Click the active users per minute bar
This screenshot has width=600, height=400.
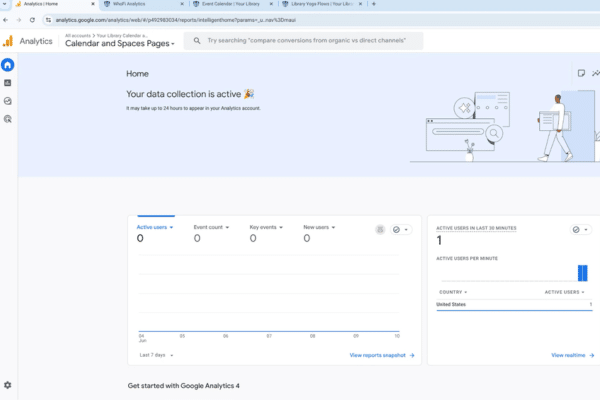point(582,273)
